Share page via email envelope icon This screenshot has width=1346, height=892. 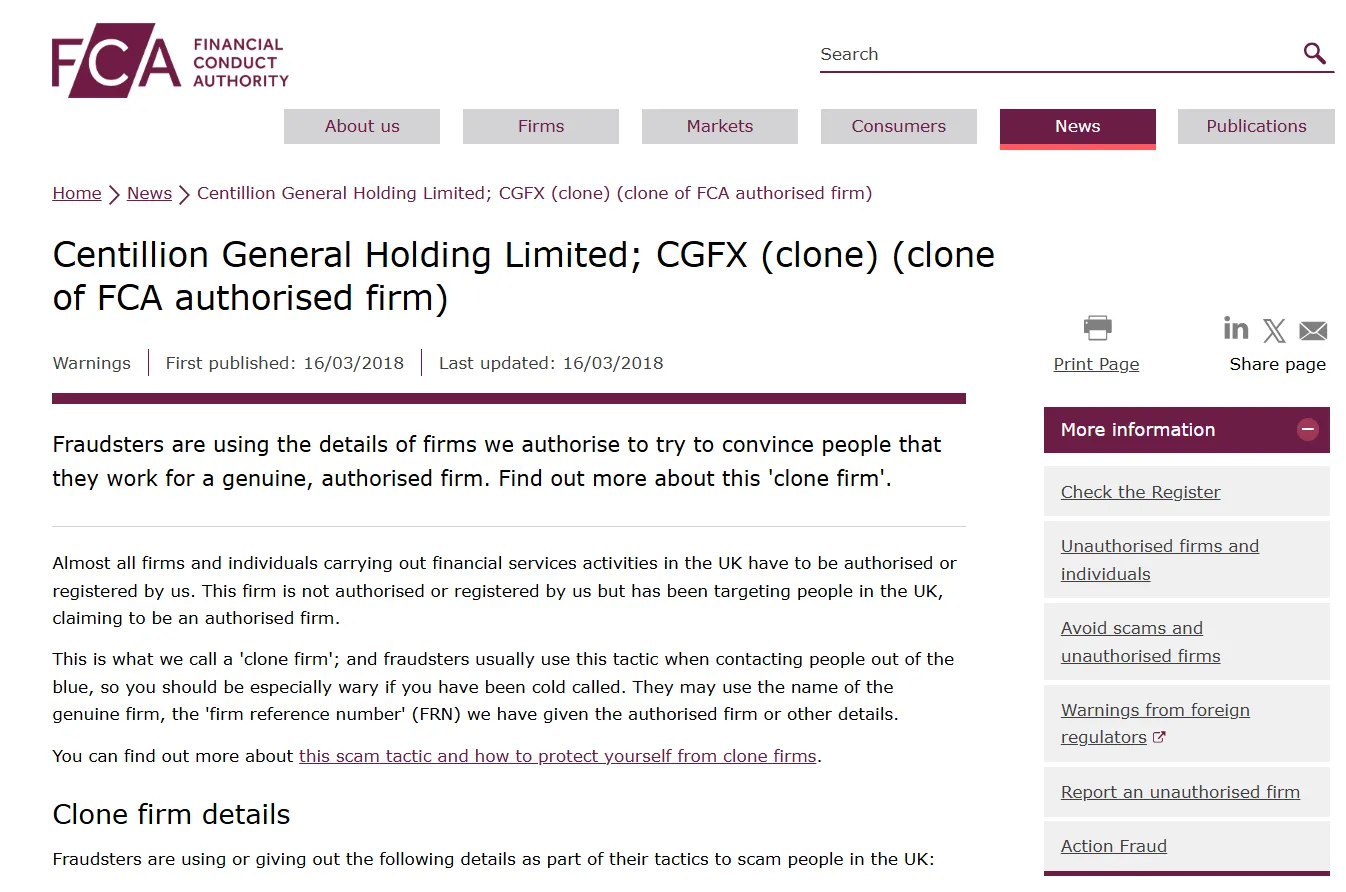click(x=1312, y=330)
